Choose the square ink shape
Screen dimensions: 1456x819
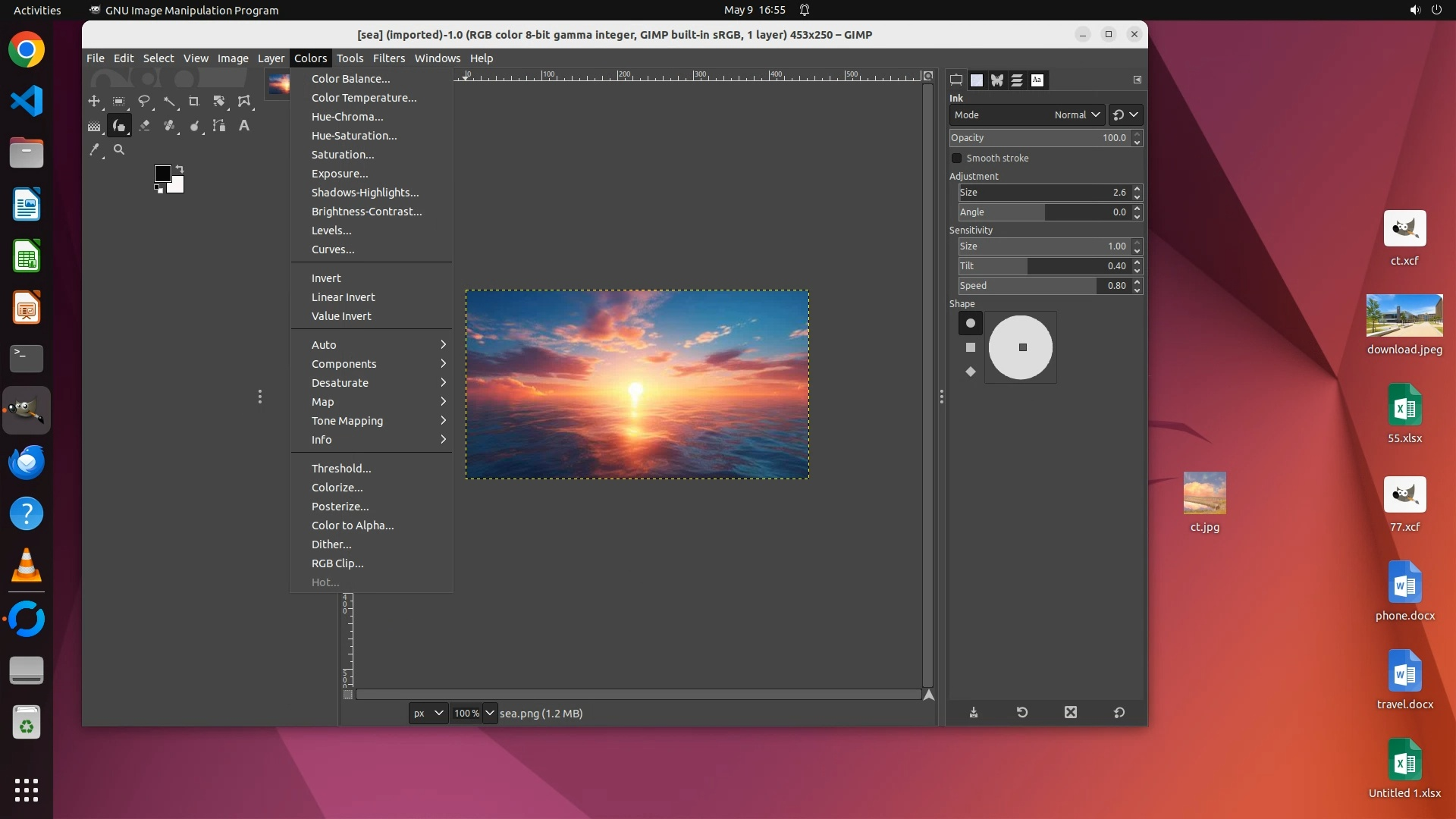(970, 347)
